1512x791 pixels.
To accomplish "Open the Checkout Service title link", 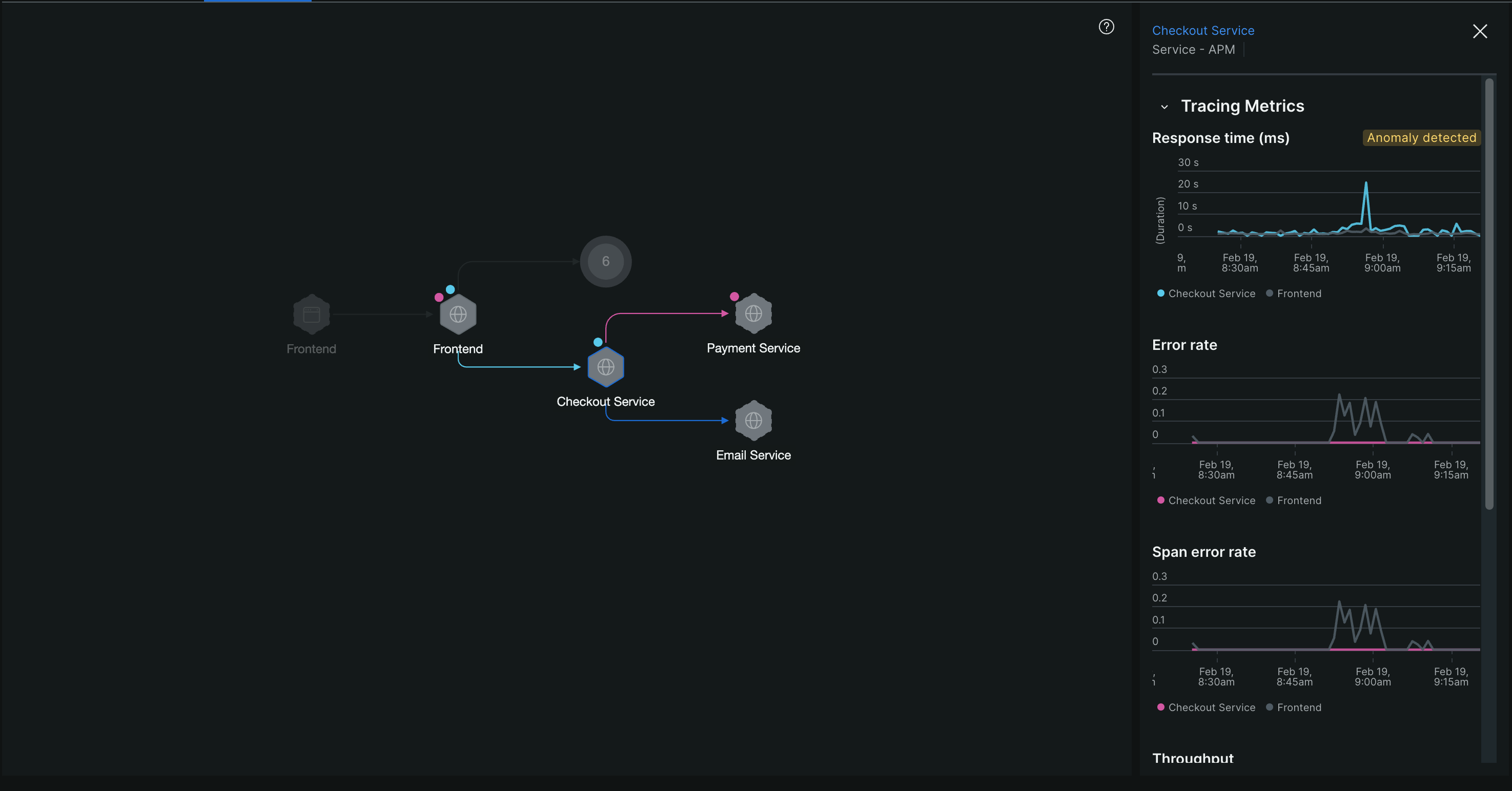I will [1202, 31].
